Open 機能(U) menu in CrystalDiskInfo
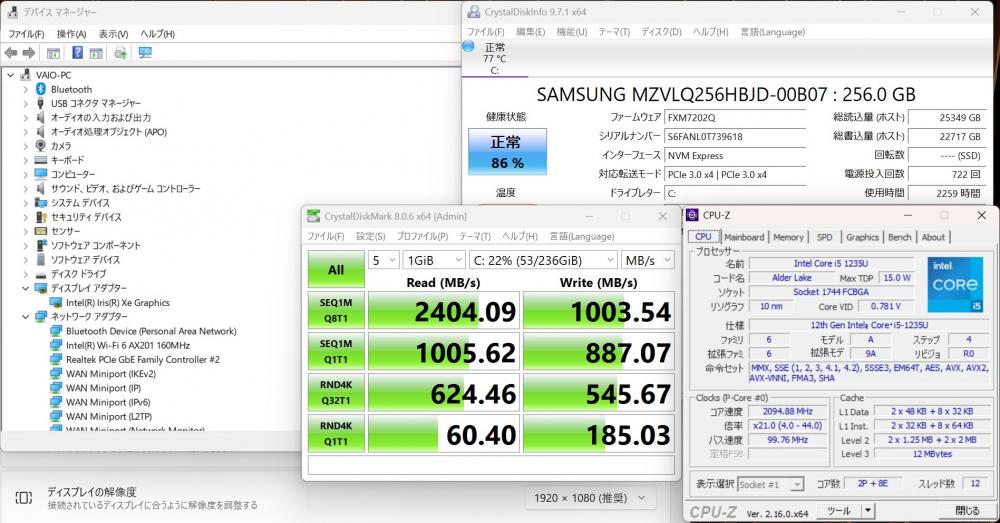This screenshot has width=1000, height=523. point(571,32)
